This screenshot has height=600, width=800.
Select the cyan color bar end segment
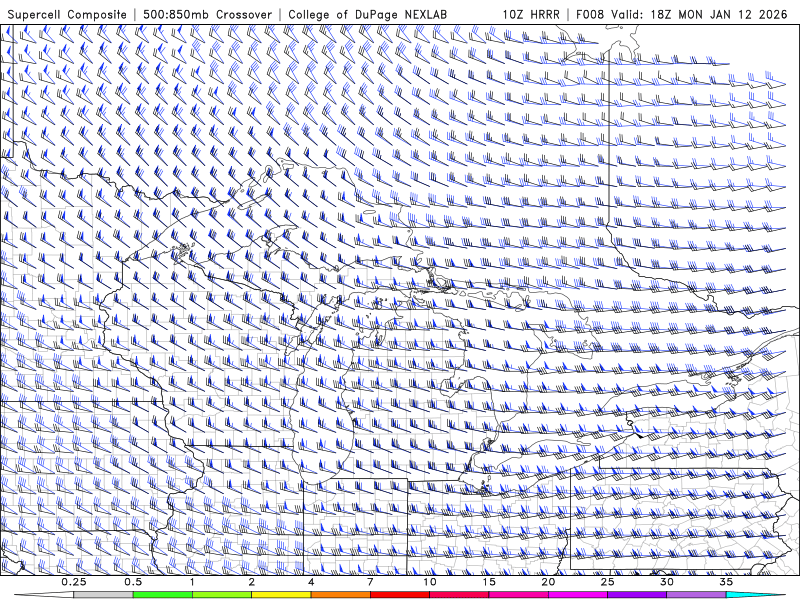click(756, 595)
